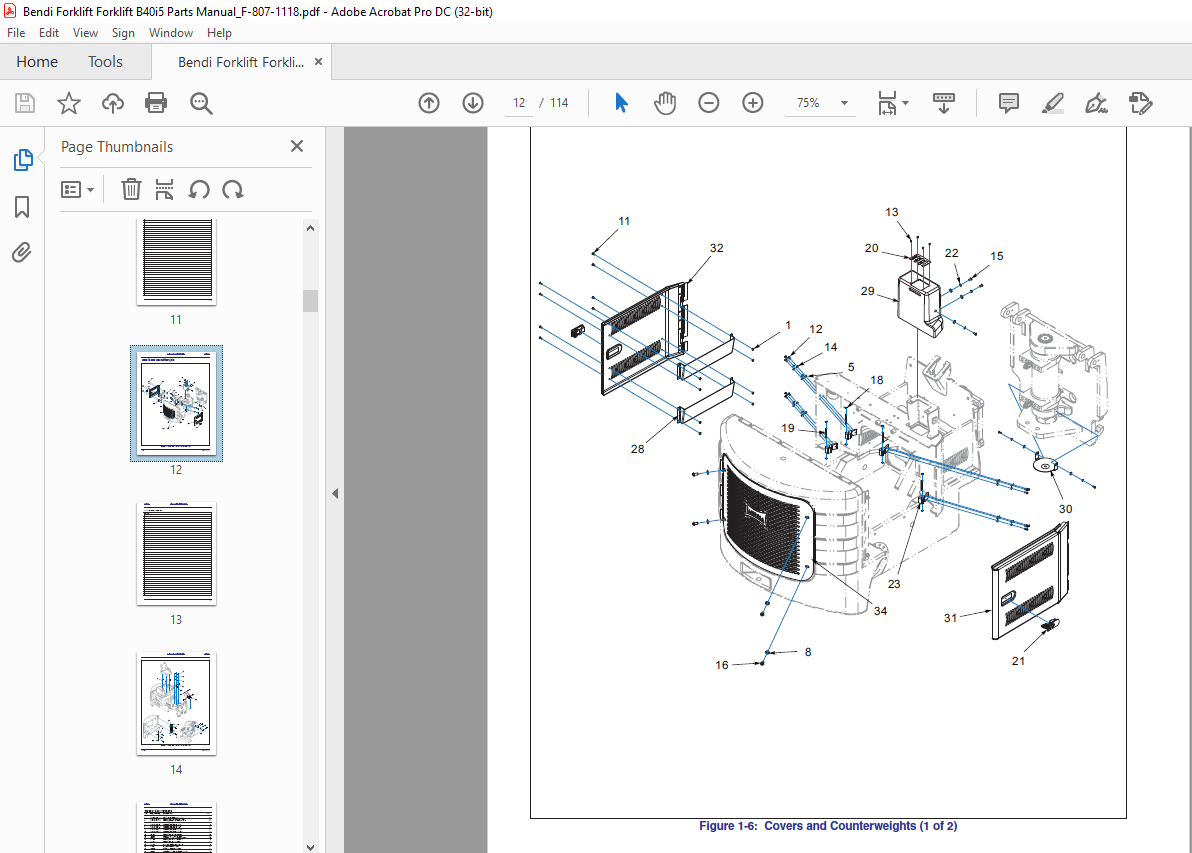Collapse the navigation pane arrow

335,493
